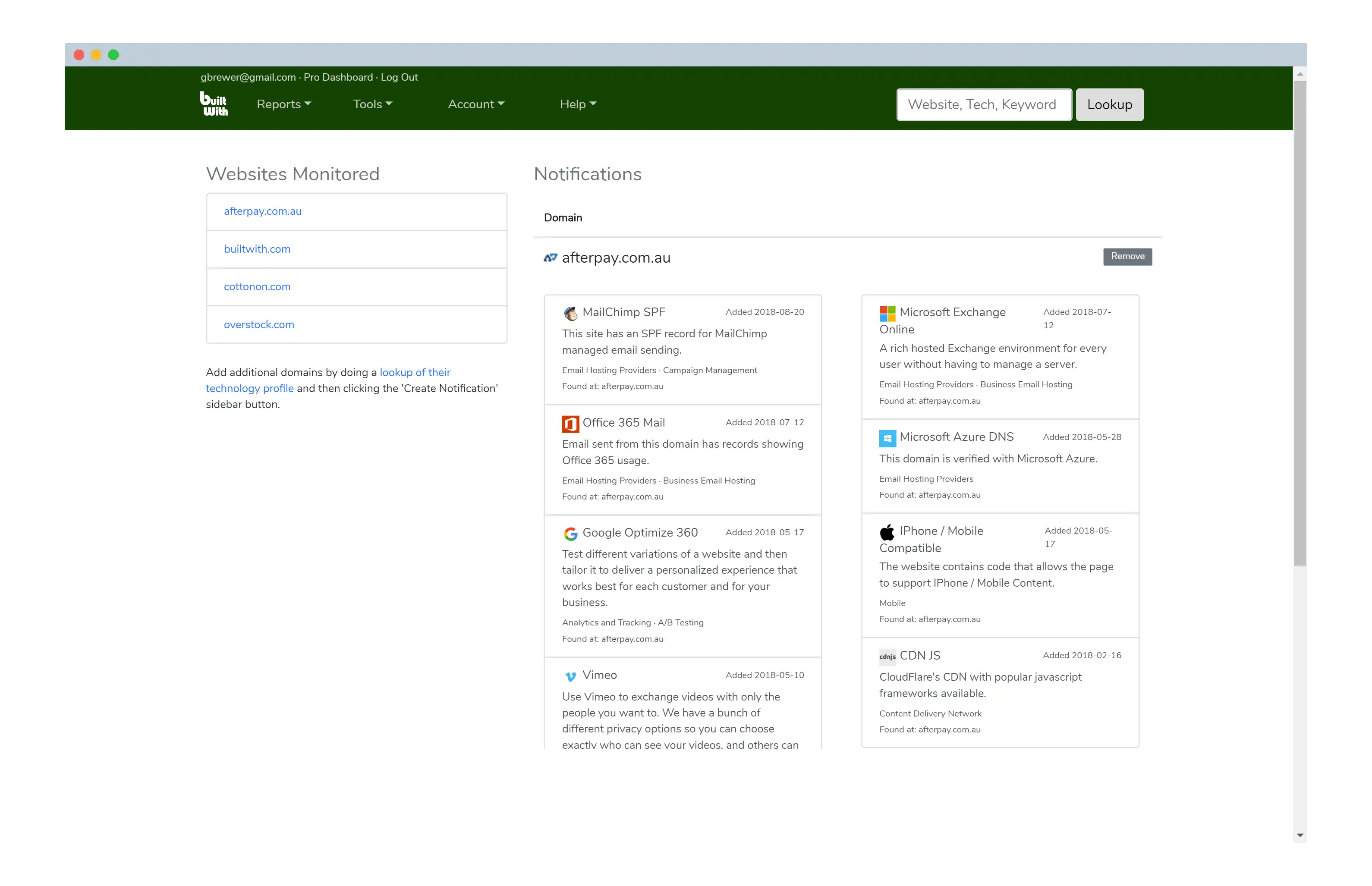Click the MailChimp SPF icon
This screenshot has height=886, width=1372.
click(x=570, y=313)
